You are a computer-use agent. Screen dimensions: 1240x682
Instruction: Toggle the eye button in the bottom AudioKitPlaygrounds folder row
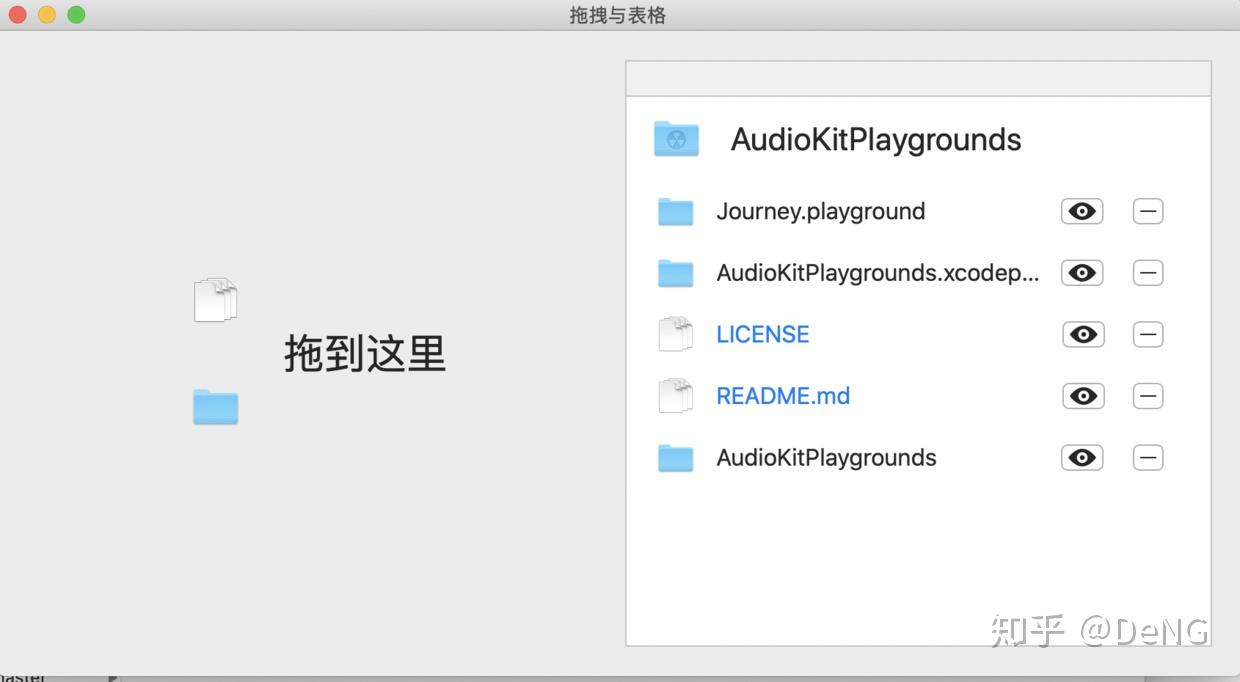pyautogui.click(x=1082, y=458)
